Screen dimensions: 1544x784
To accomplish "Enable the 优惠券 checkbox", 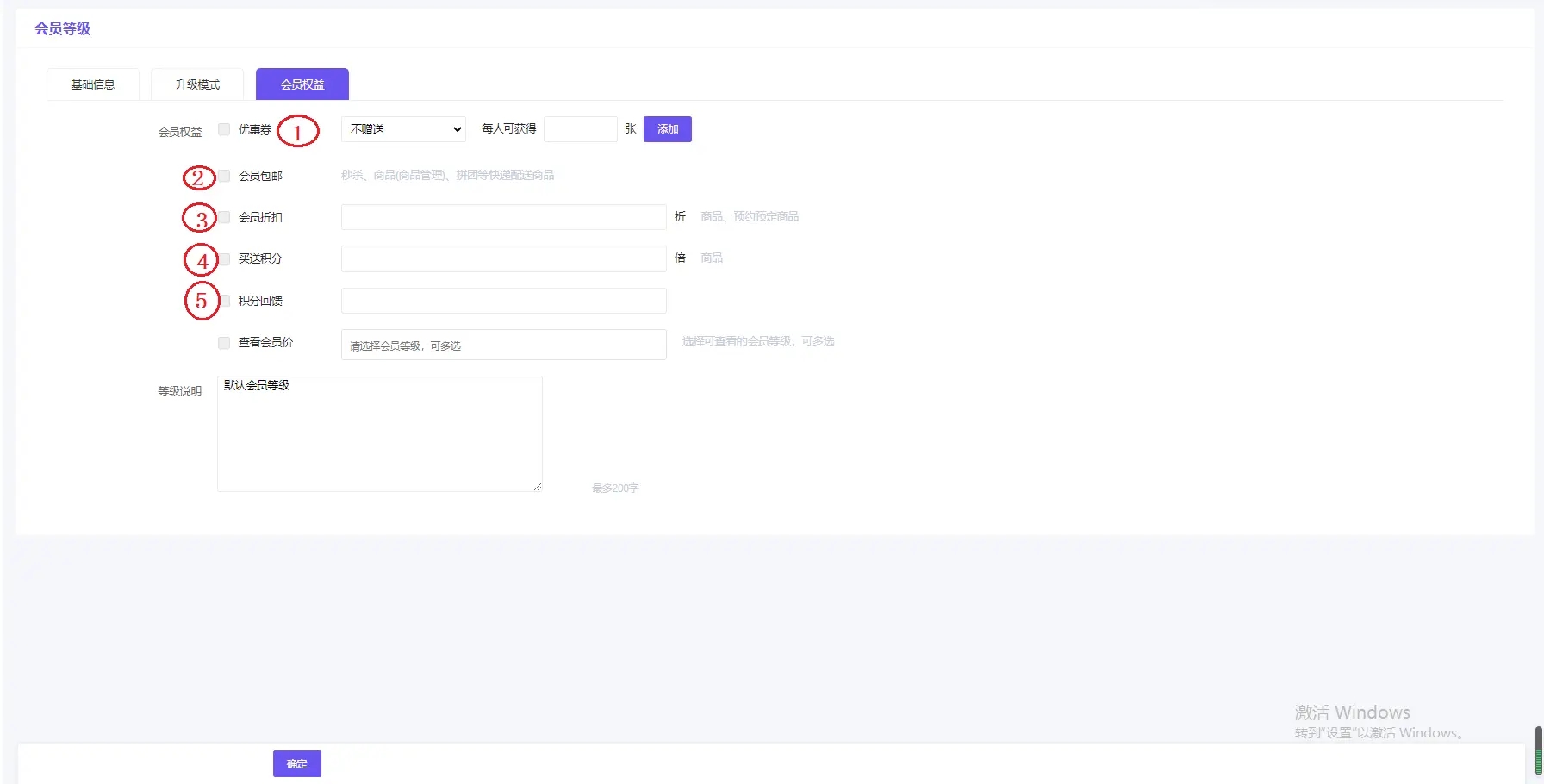I will pyautogui.click(x=224, y=129).
